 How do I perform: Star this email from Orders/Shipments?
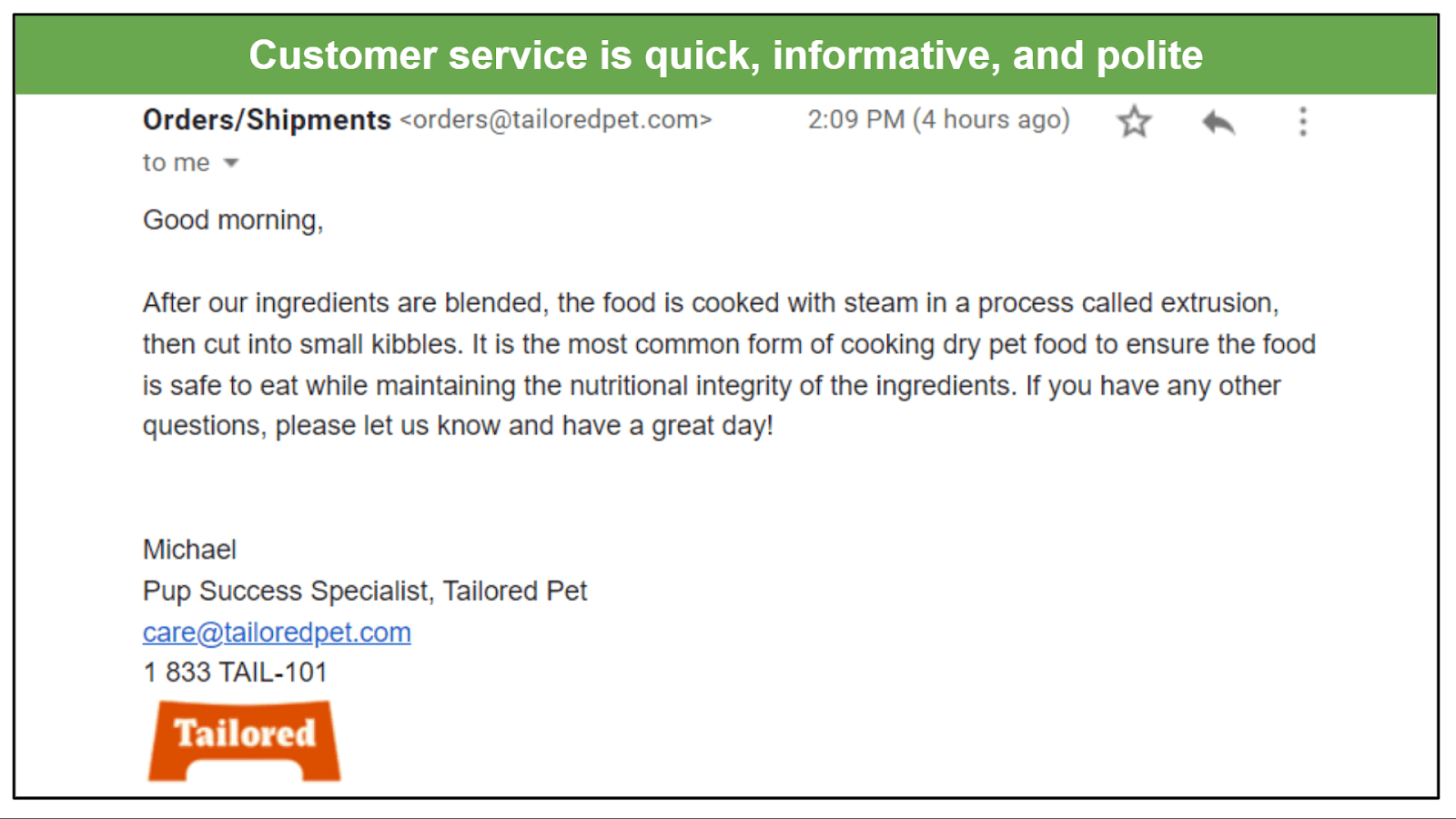(1134, 121)
